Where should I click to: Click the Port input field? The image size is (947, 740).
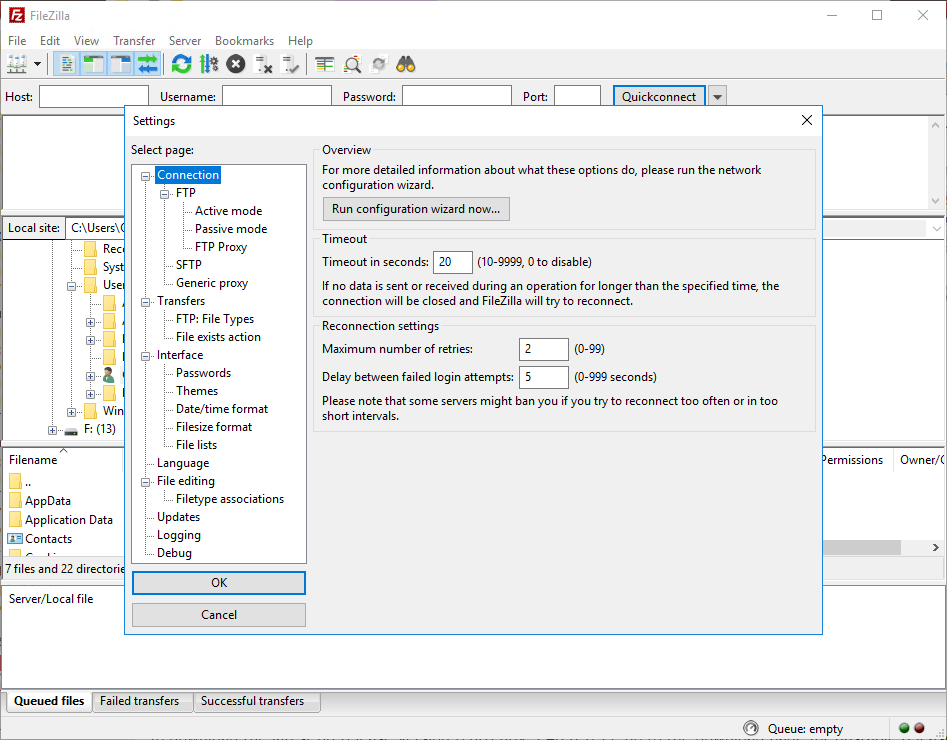577,97
